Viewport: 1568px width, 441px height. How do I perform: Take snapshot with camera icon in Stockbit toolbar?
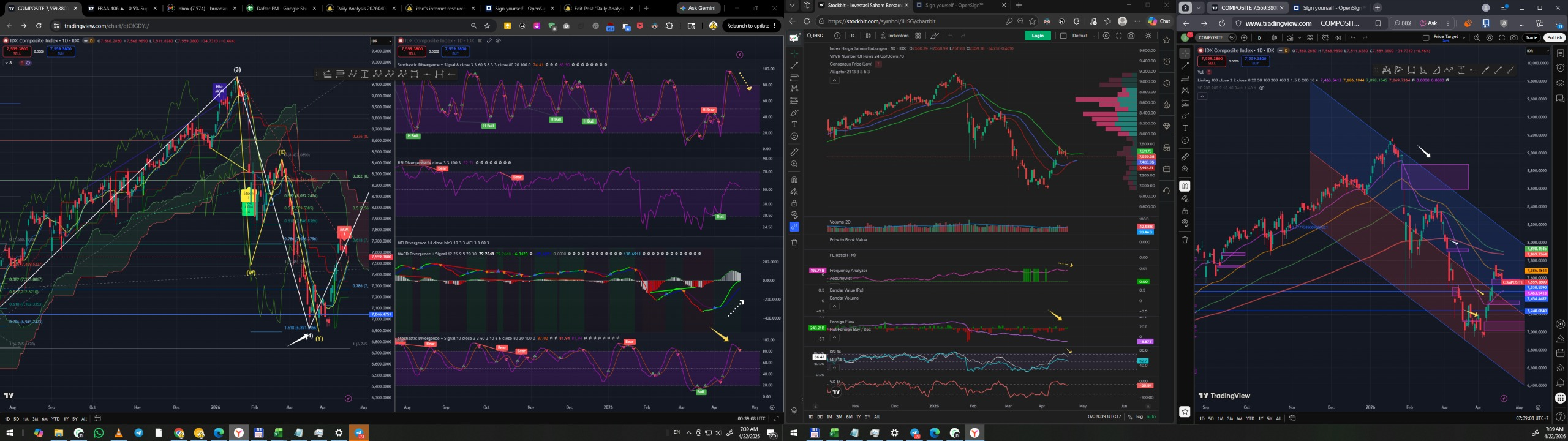pyautogui.click(x=1131, y=36)
